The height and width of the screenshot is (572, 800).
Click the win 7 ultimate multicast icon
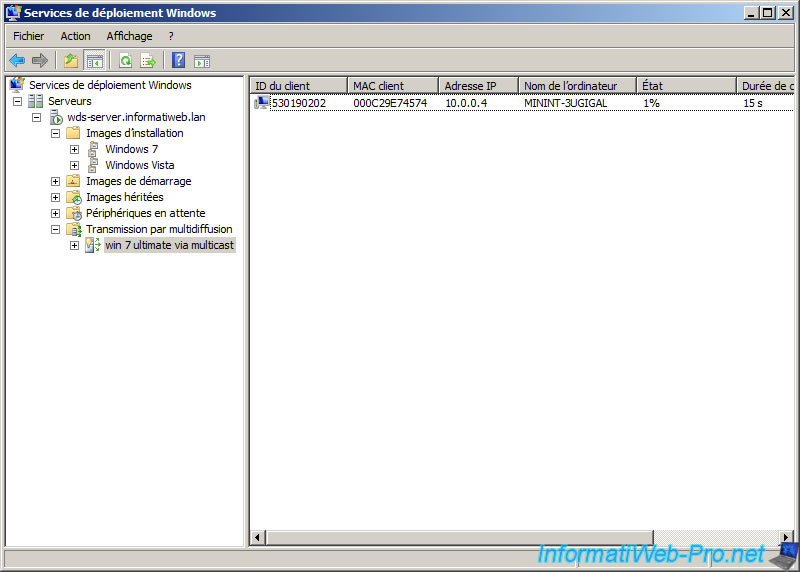click(x=93, y=245)
